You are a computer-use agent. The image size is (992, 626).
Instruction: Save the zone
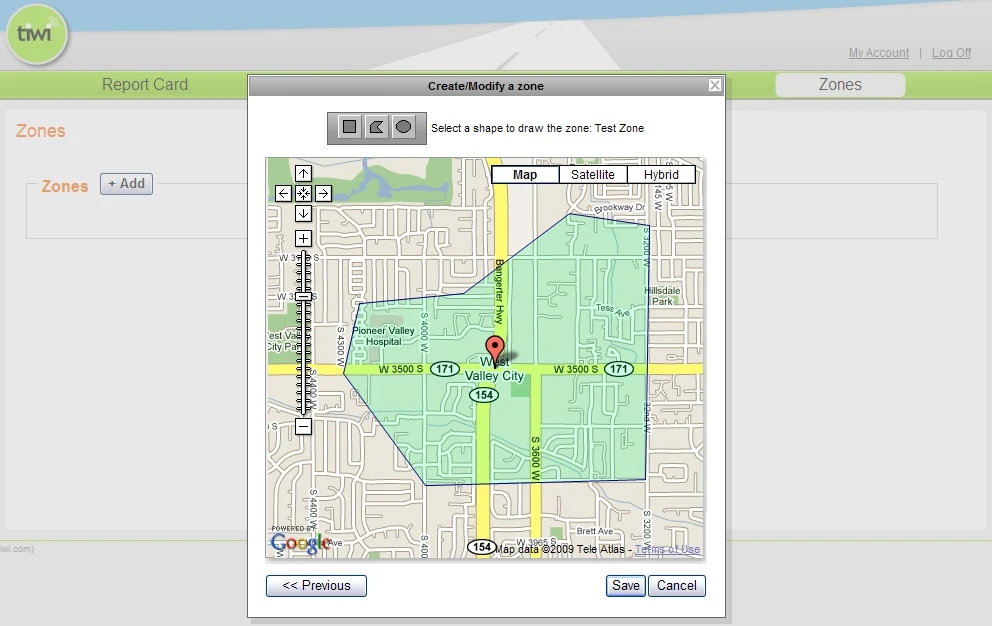coord(626,585)
